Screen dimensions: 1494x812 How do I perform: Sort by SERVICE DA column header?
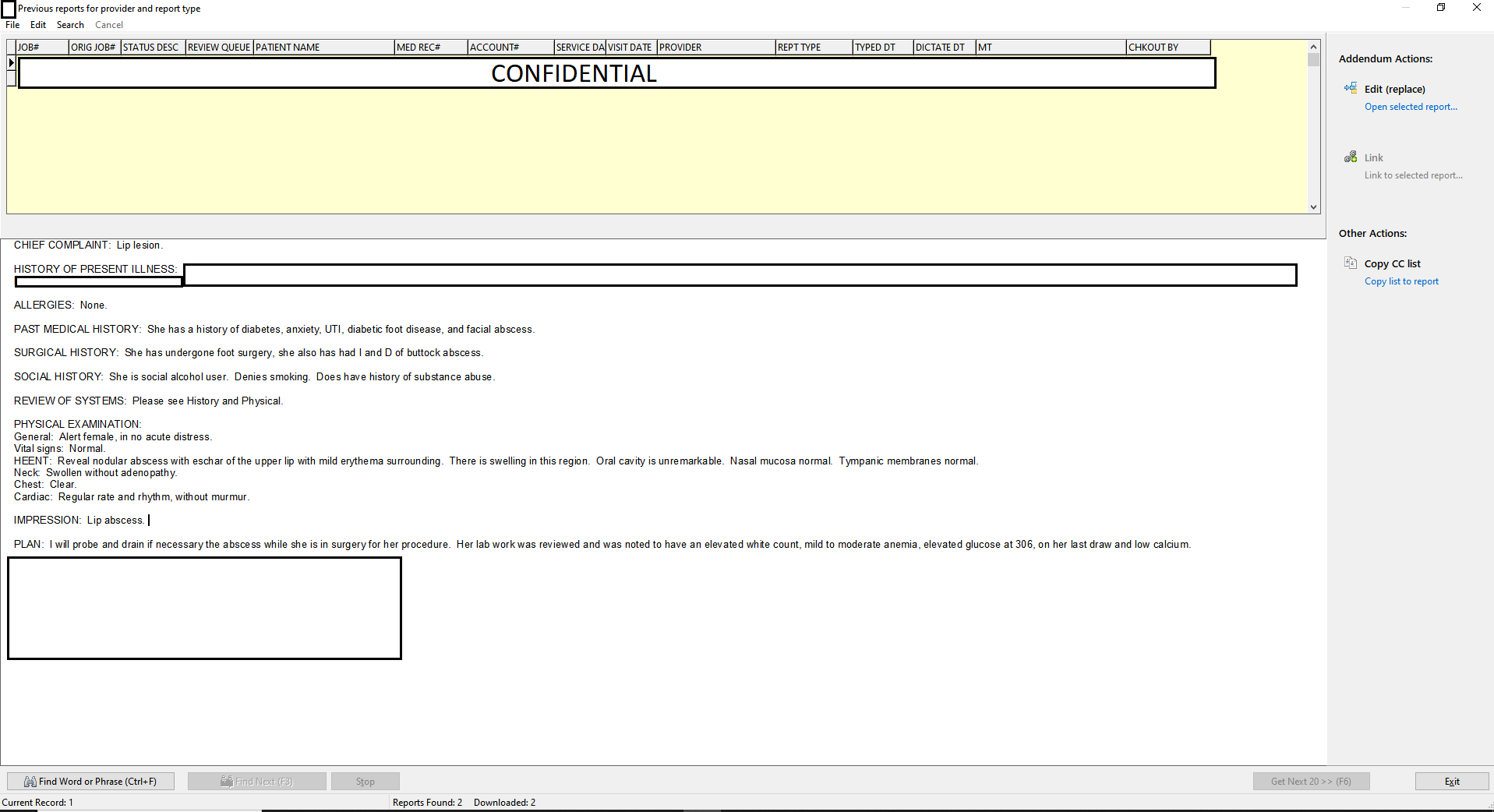580,48
